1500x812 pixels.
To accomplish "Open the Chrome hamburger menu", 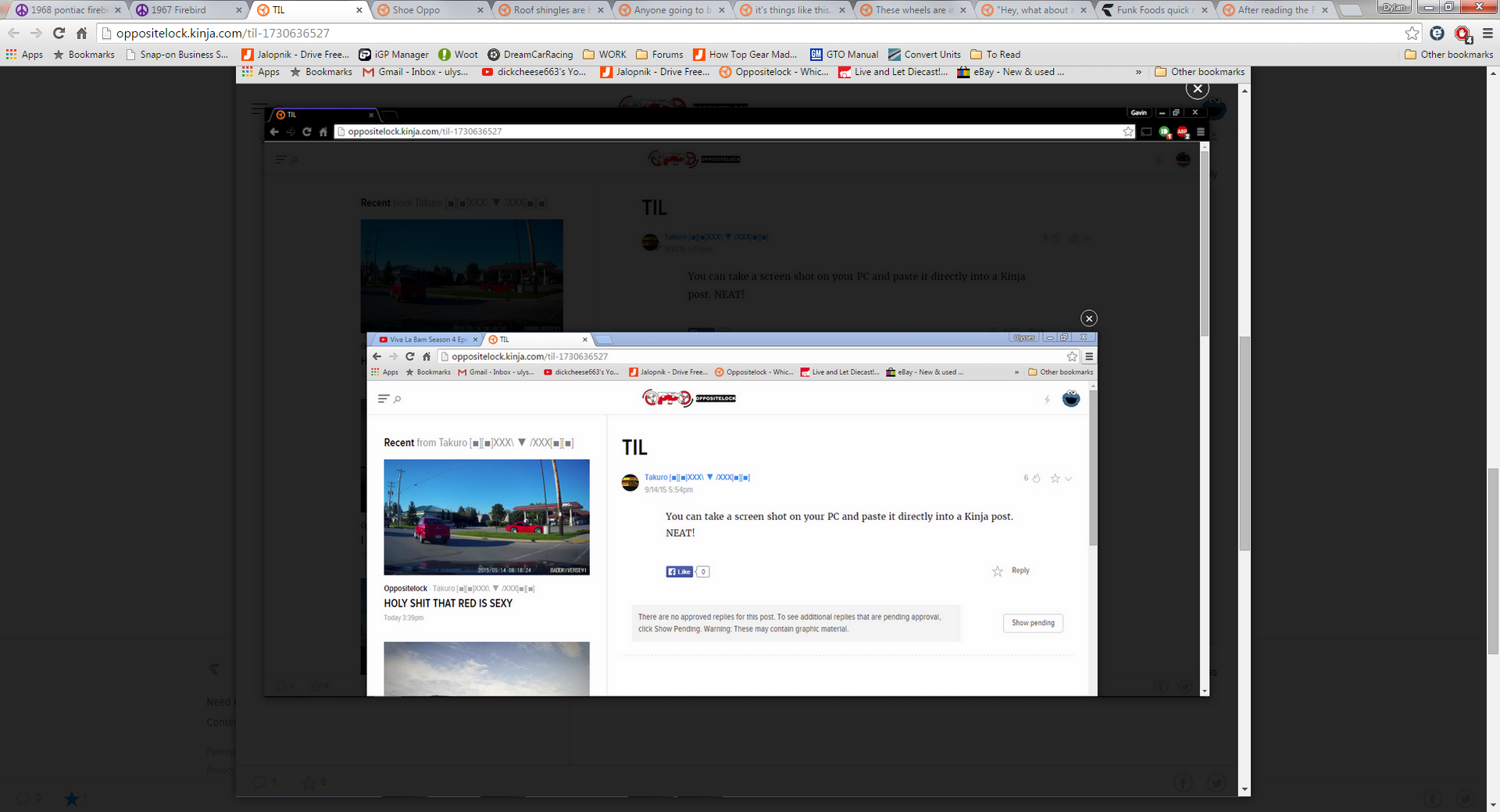I will 1487,33.
